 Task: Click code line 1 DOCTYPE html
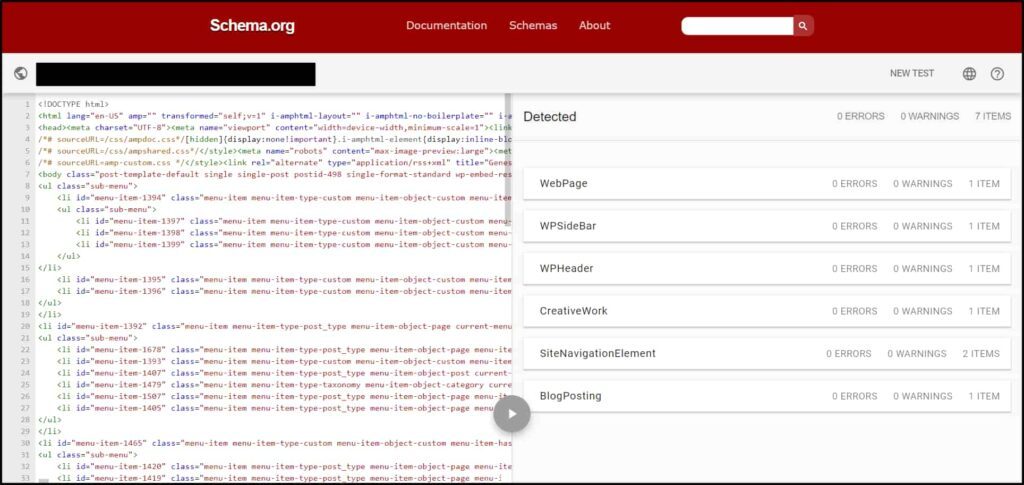coord(73,104)
